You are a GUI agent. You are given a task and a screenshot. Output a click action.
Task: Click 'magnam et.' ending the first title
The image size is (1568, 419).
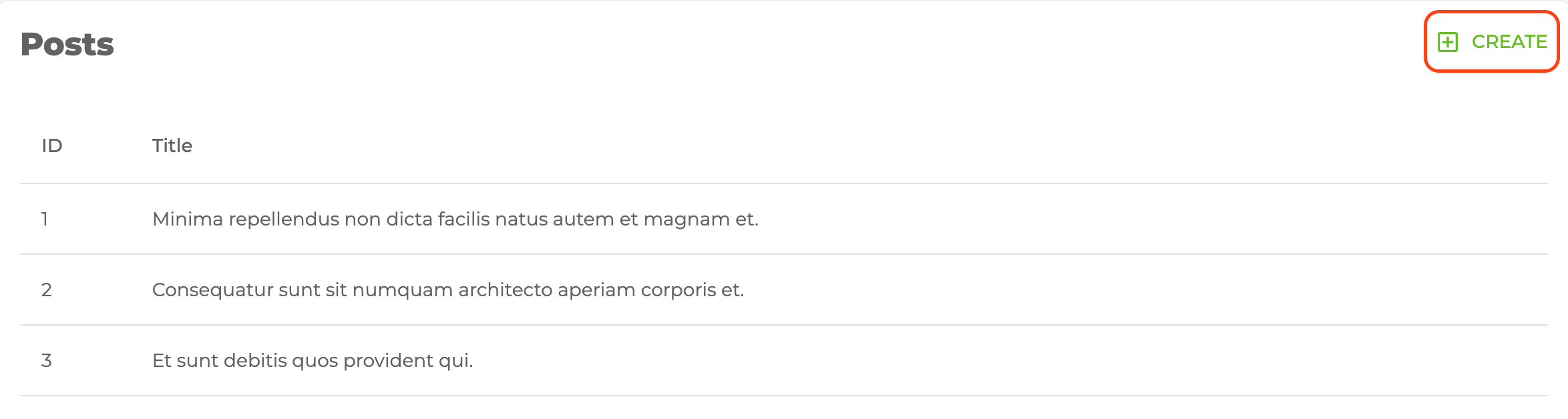[x=701, y=219]
